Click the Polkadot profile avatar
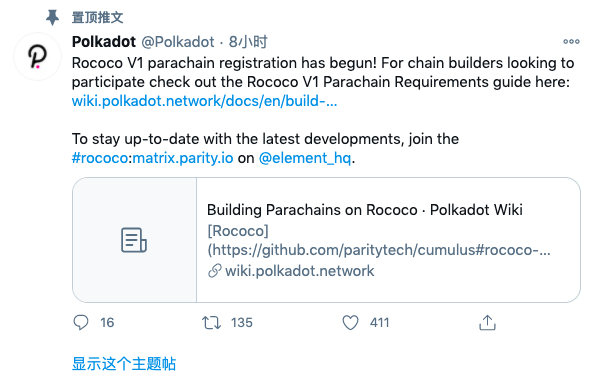 coord(38,57)
